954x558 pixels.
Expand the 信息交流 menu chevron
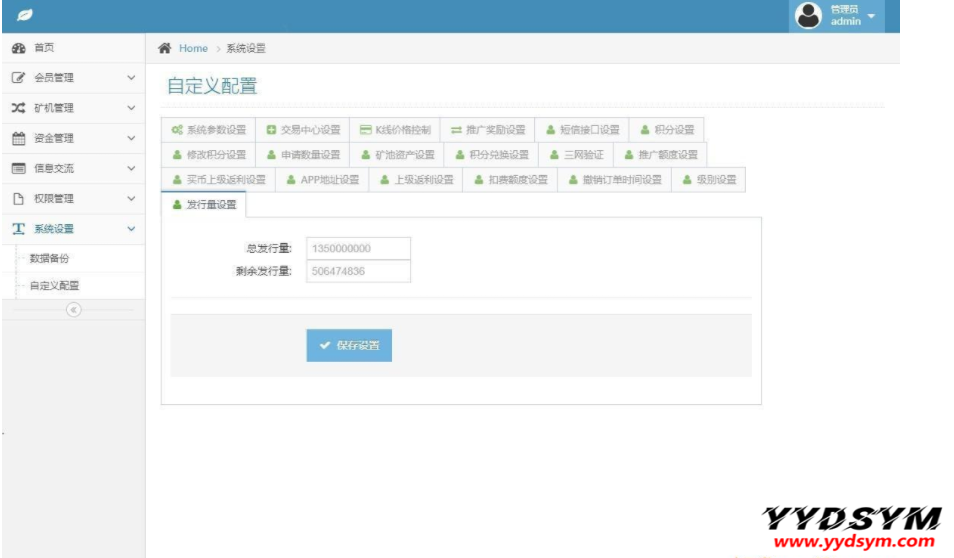[x=131, y=169]
